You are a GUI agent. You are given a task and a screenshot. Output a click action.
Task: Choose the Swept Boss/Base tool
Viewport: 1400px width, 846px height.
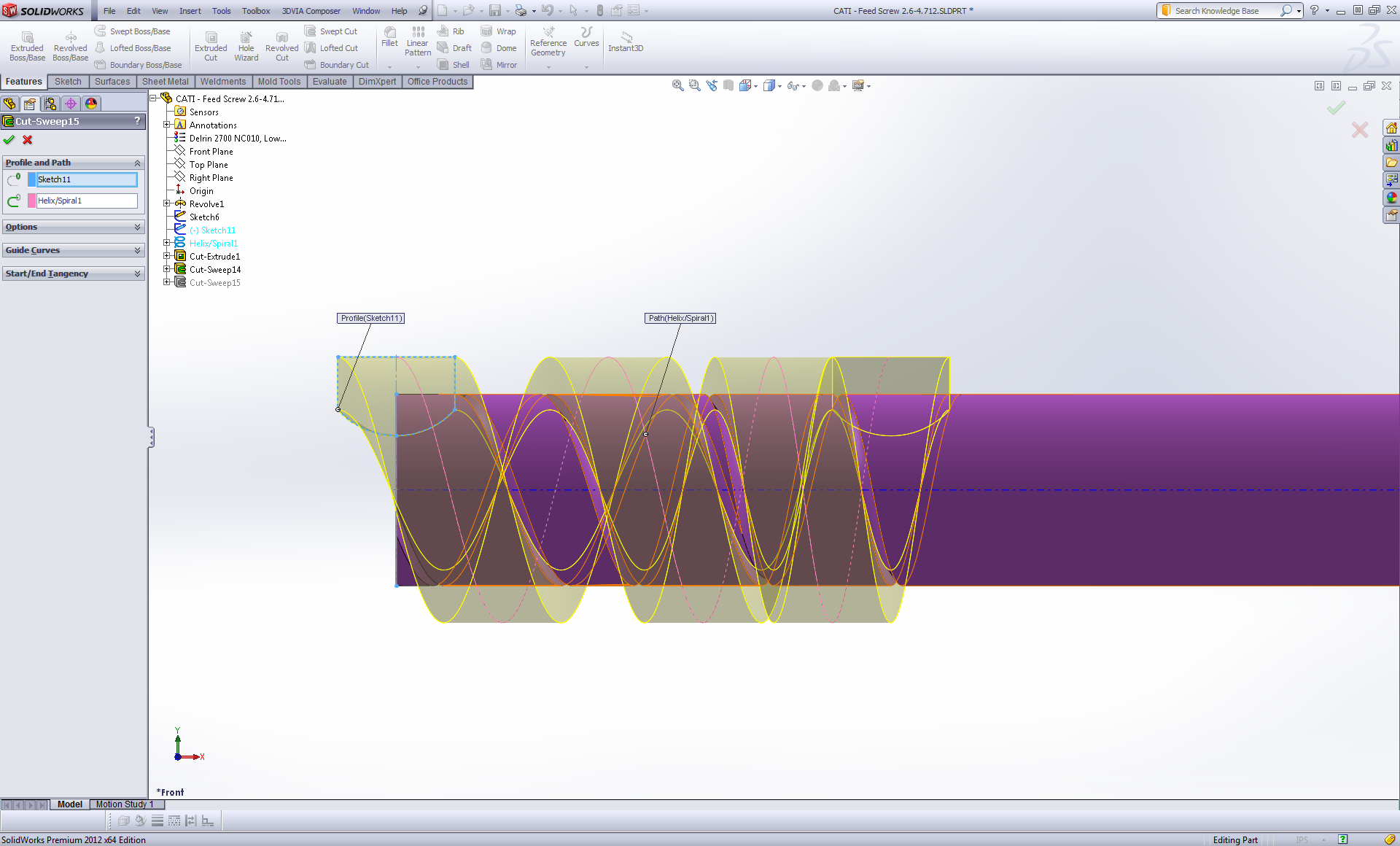coord(133,31)
